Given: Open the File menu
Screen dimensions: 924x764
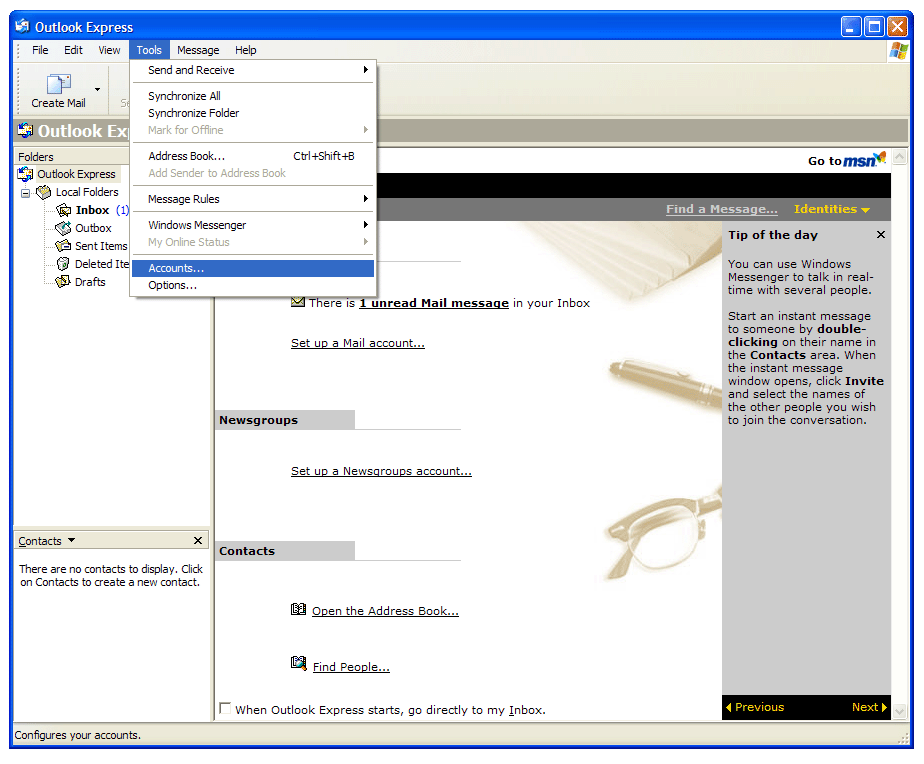Looking at the screenshot, I should 40,50.
